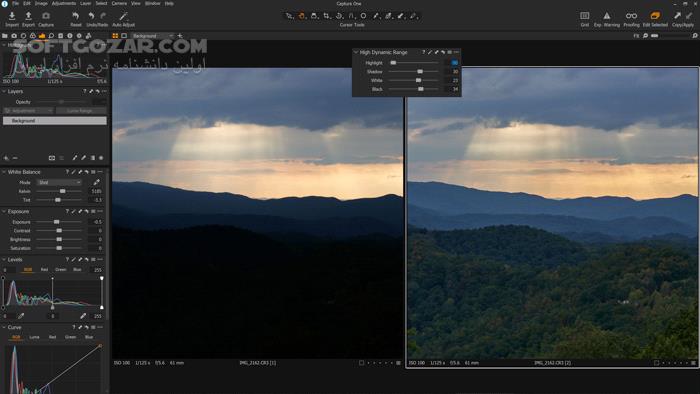This screenshot has height=394, width=700.
Task: Click the add layer plus icon
Action: (x=6, y=158)
